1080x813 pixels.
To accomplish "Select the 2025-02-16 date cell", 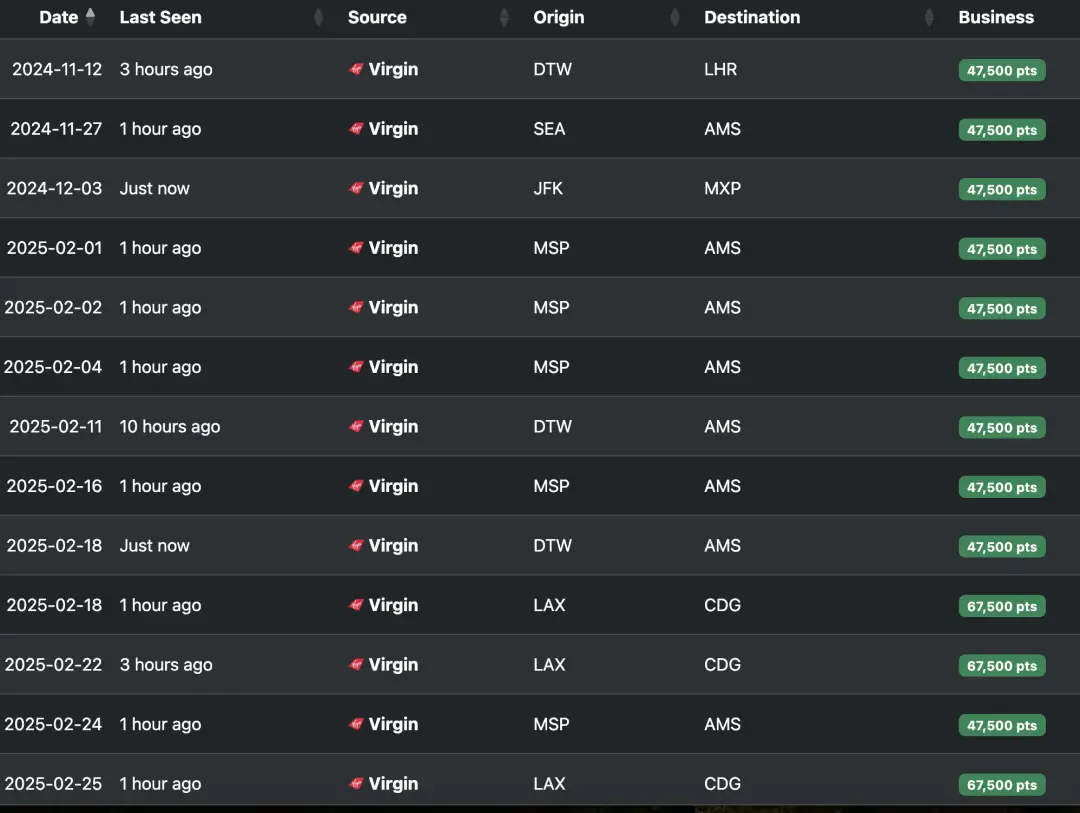I will pyautogui.click(x=54, y=486).
